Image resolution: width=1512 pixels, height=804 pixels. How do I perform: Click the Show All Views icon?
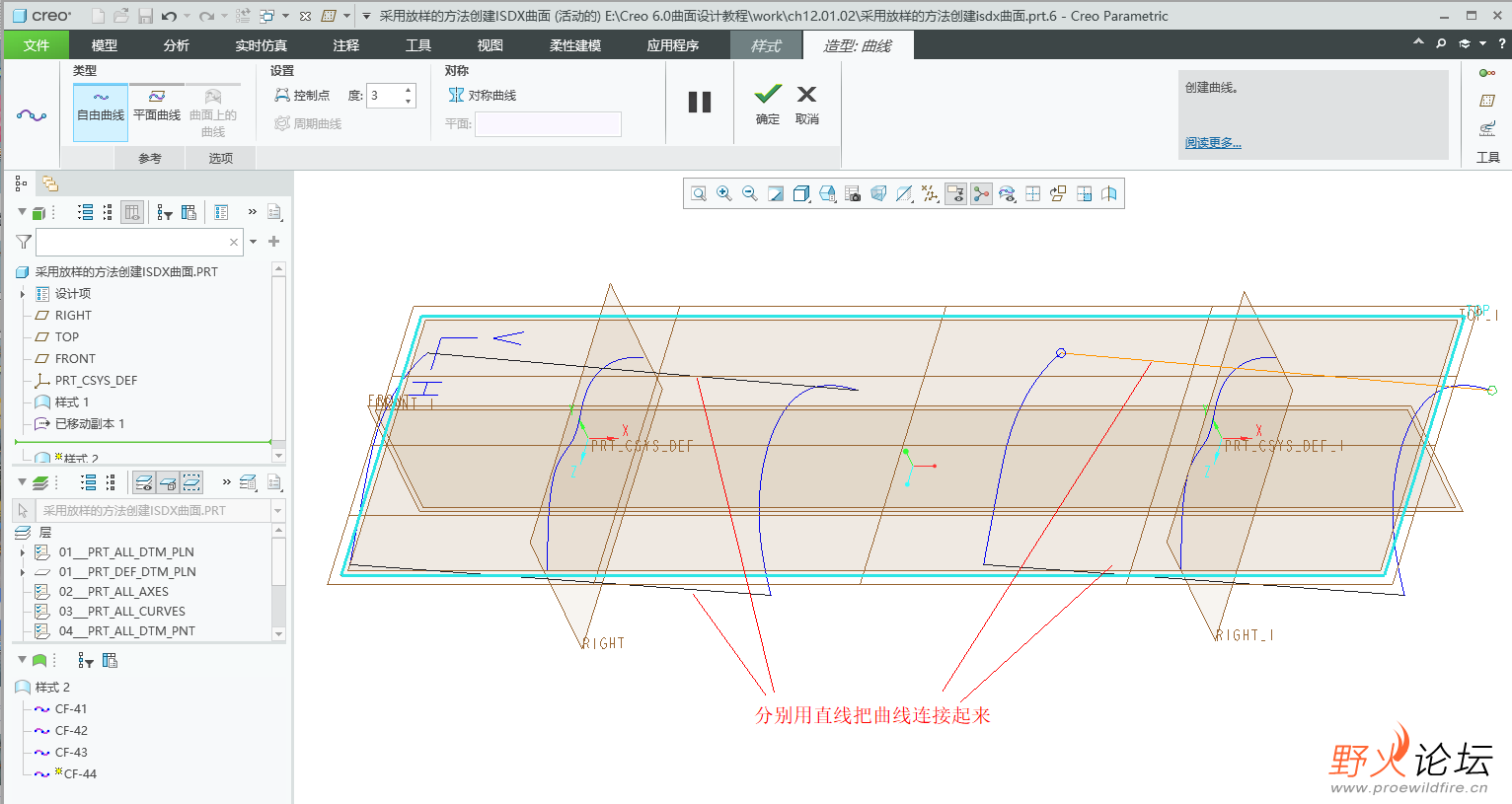pos(1084,194)
